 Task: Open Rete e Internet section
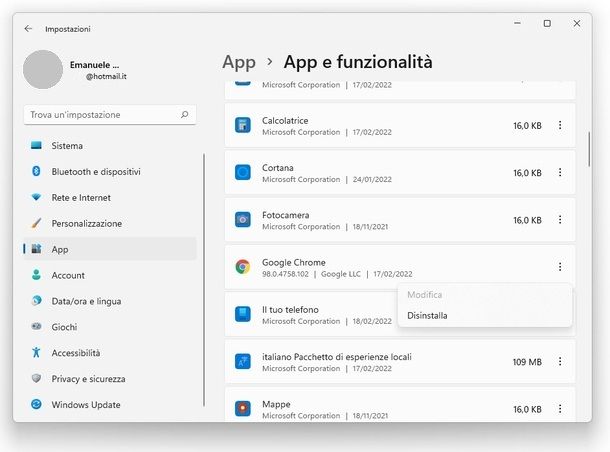tap(110, 198)
